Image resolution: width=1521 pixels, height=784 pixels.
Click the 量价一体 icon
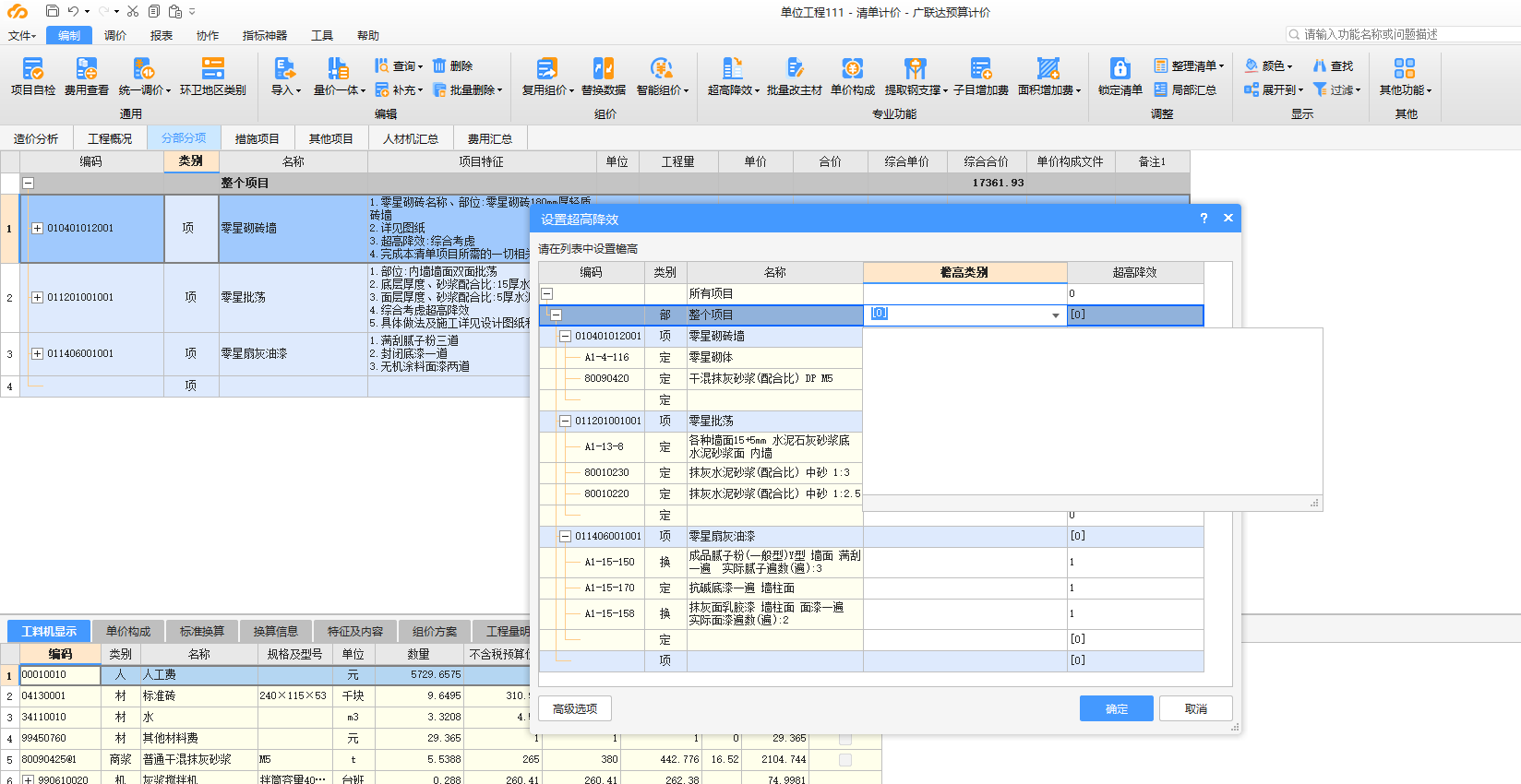pyautogui.click(x=338, y=68)
